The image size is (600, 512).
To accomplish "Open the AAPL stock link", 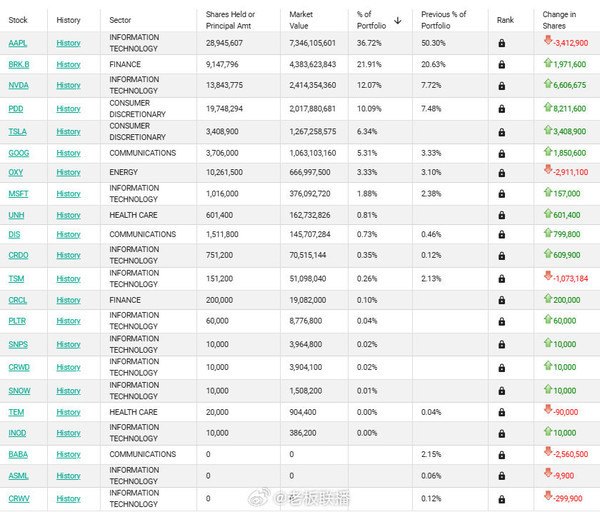I will pyautogui.click(x=18, y=43).
